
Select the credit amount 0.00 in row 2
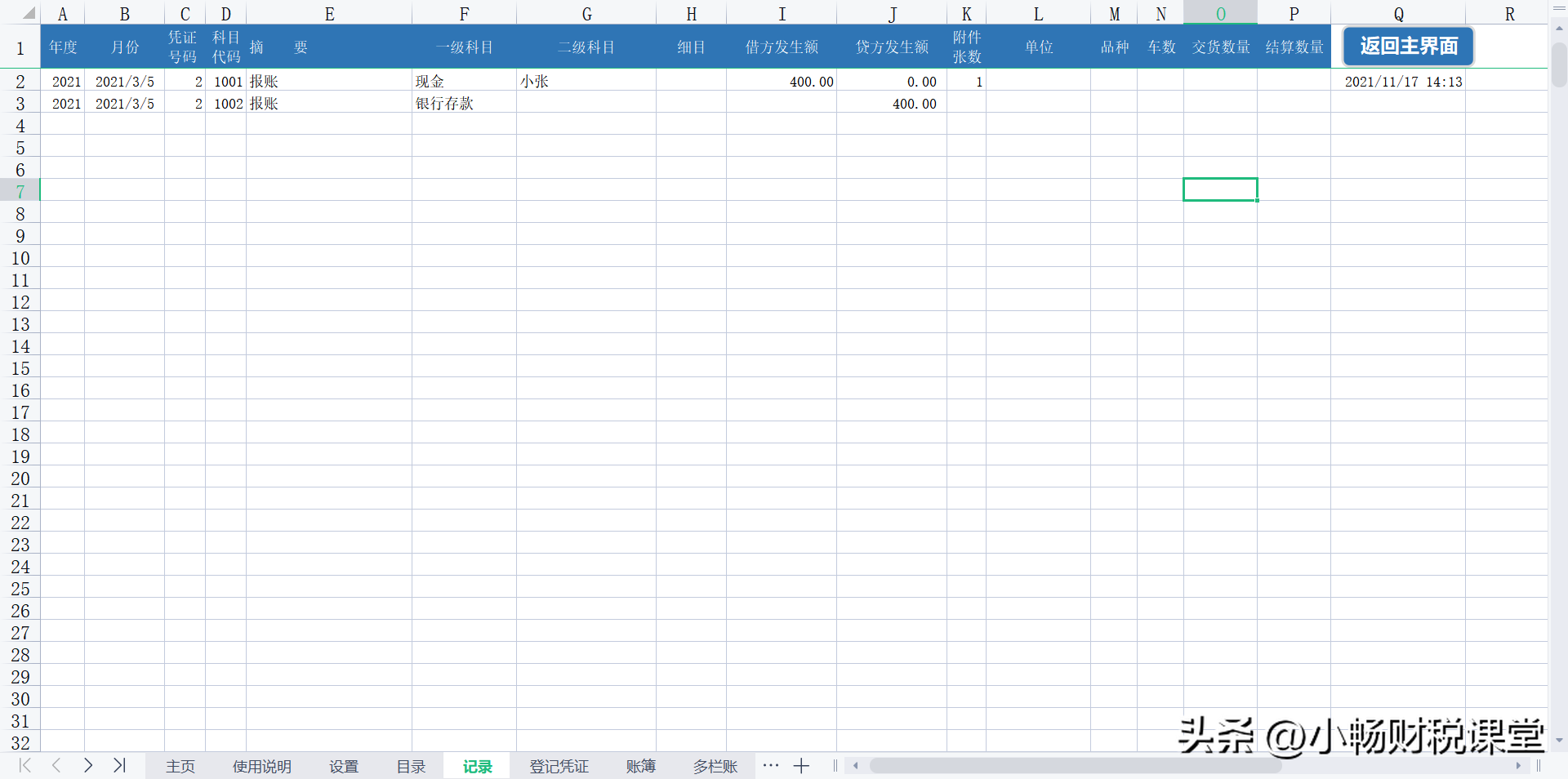(x=892, y=81)
